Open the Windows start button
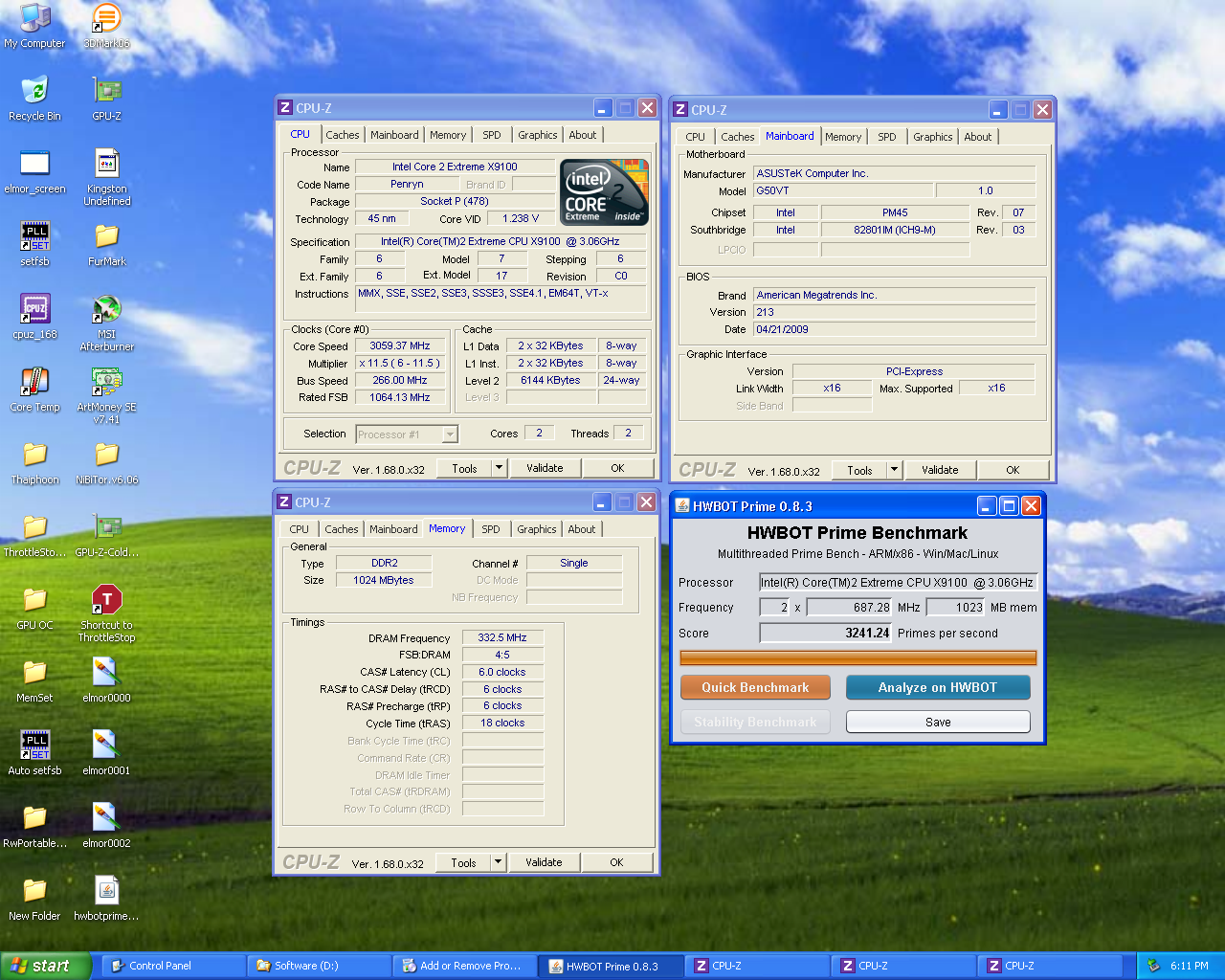Screen dimensions: 1225x980 coord(46,966)
